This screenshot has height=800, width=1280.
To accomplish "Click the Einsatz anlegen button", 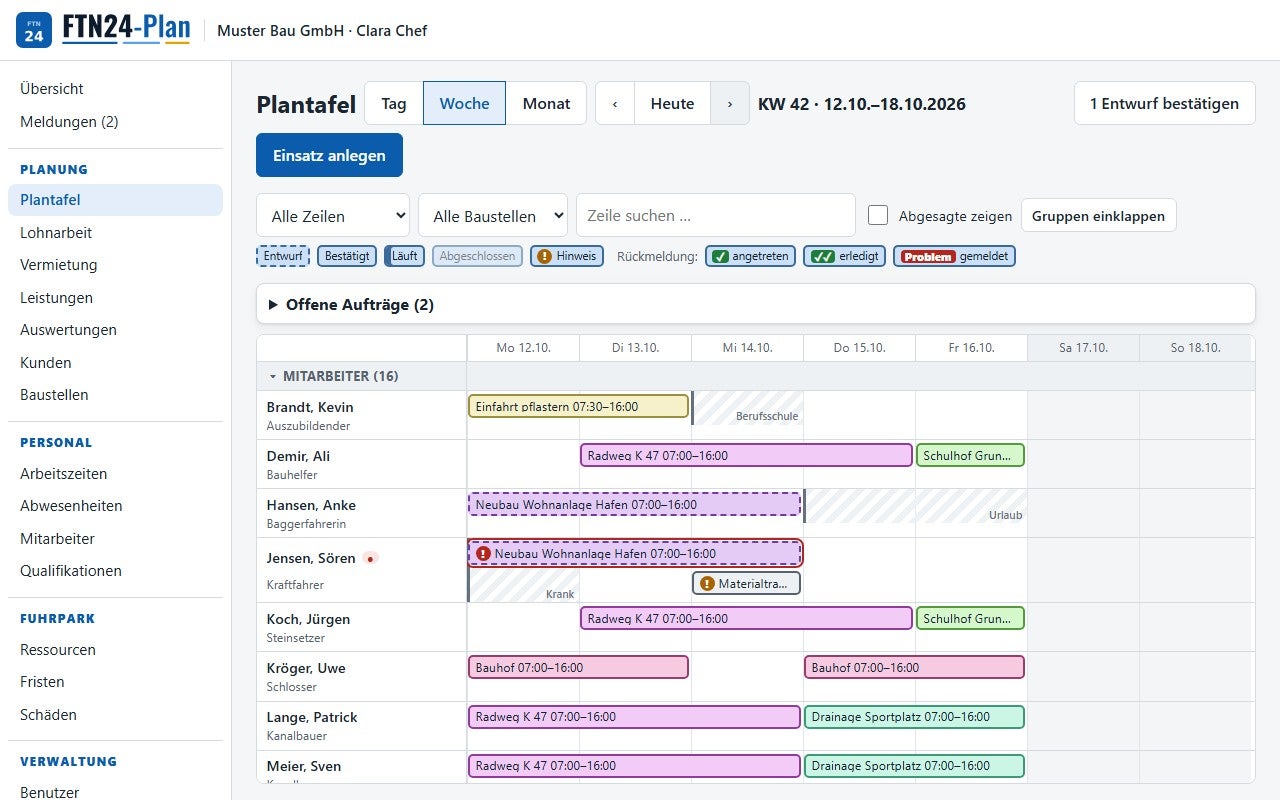I will point(329,155).
